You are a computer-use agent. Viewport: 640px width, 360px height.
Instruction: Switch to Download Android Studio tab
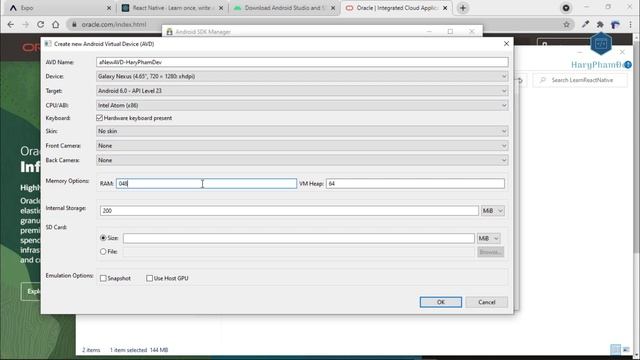tap(284, 8)
